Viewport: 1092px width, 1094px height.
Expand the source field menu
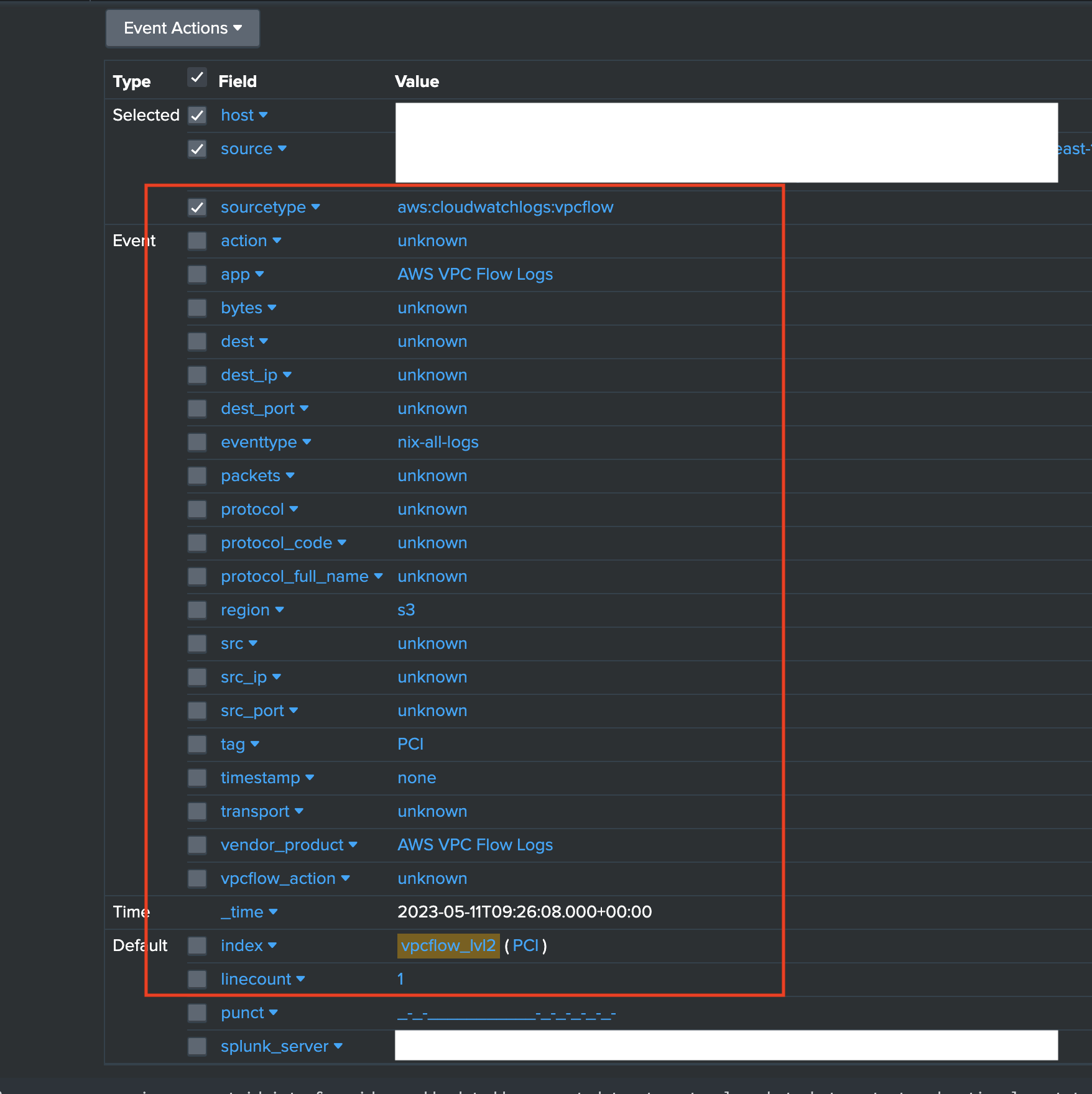click(282, 149)
